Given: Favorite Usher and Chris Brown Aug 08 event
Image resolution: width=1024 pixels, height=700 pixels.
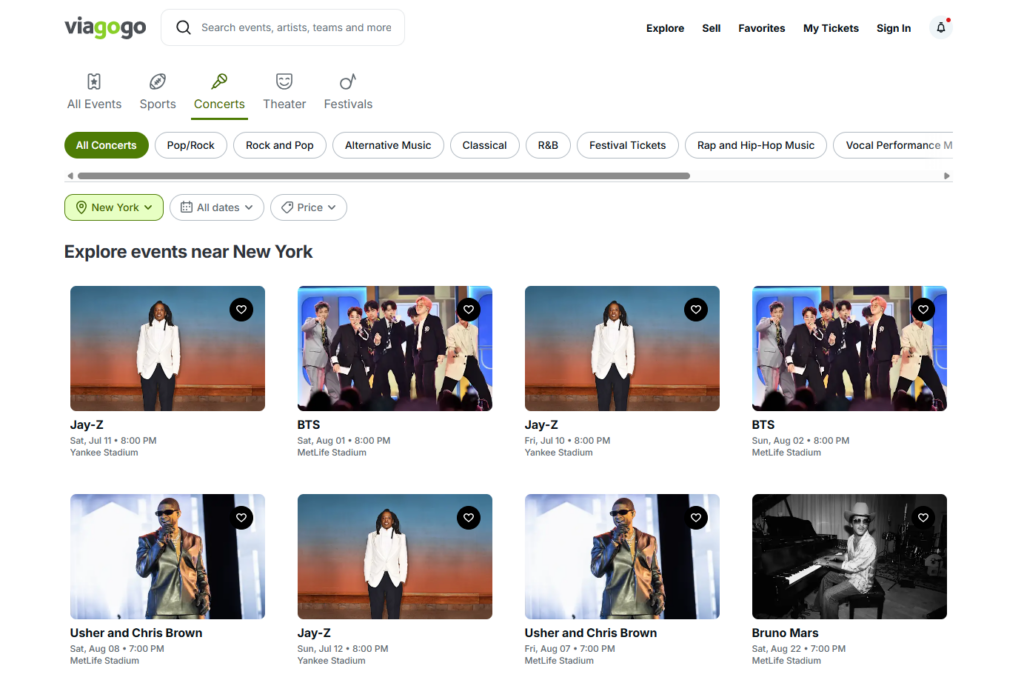Looking at the screenshot, I should point(241,518).
